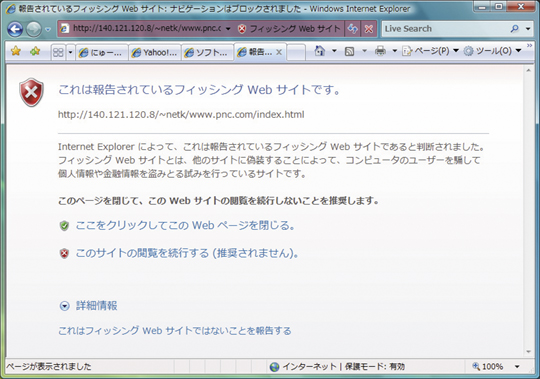This screenshot has width=540, height=379.
Task: Refresh the page with the Refresh icon
Action: tap(352, 29)
